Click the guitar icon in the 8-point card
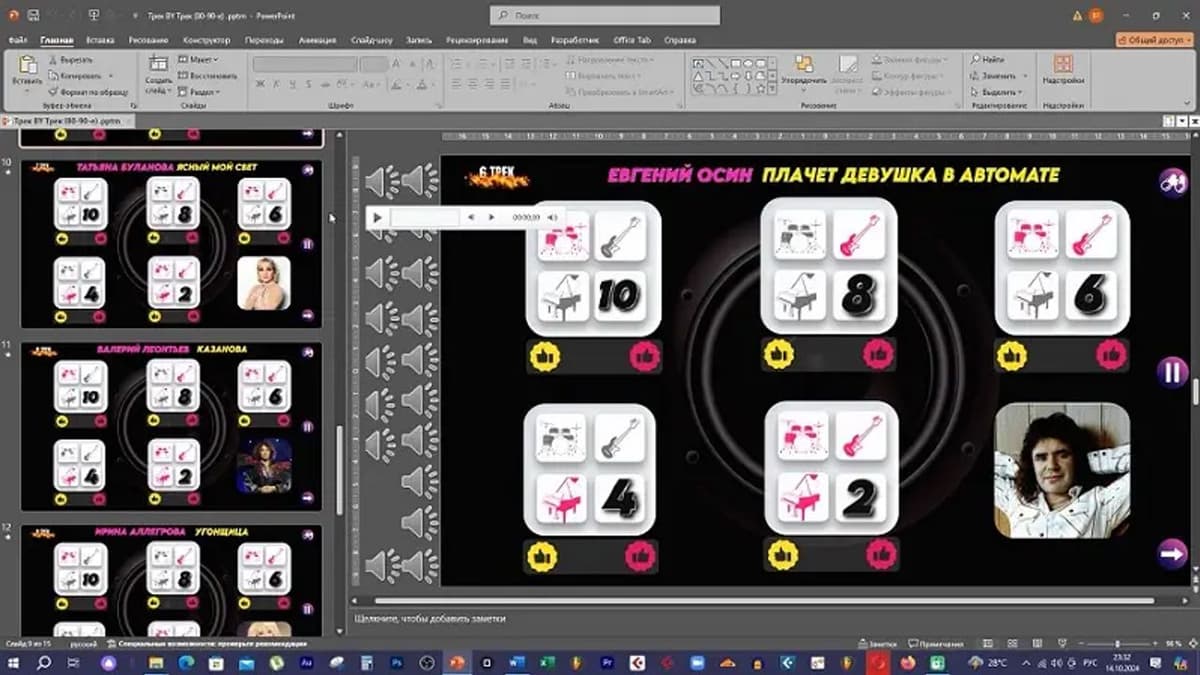The image size is (1200, 675). pyautogui.click(x=858, y=236)
